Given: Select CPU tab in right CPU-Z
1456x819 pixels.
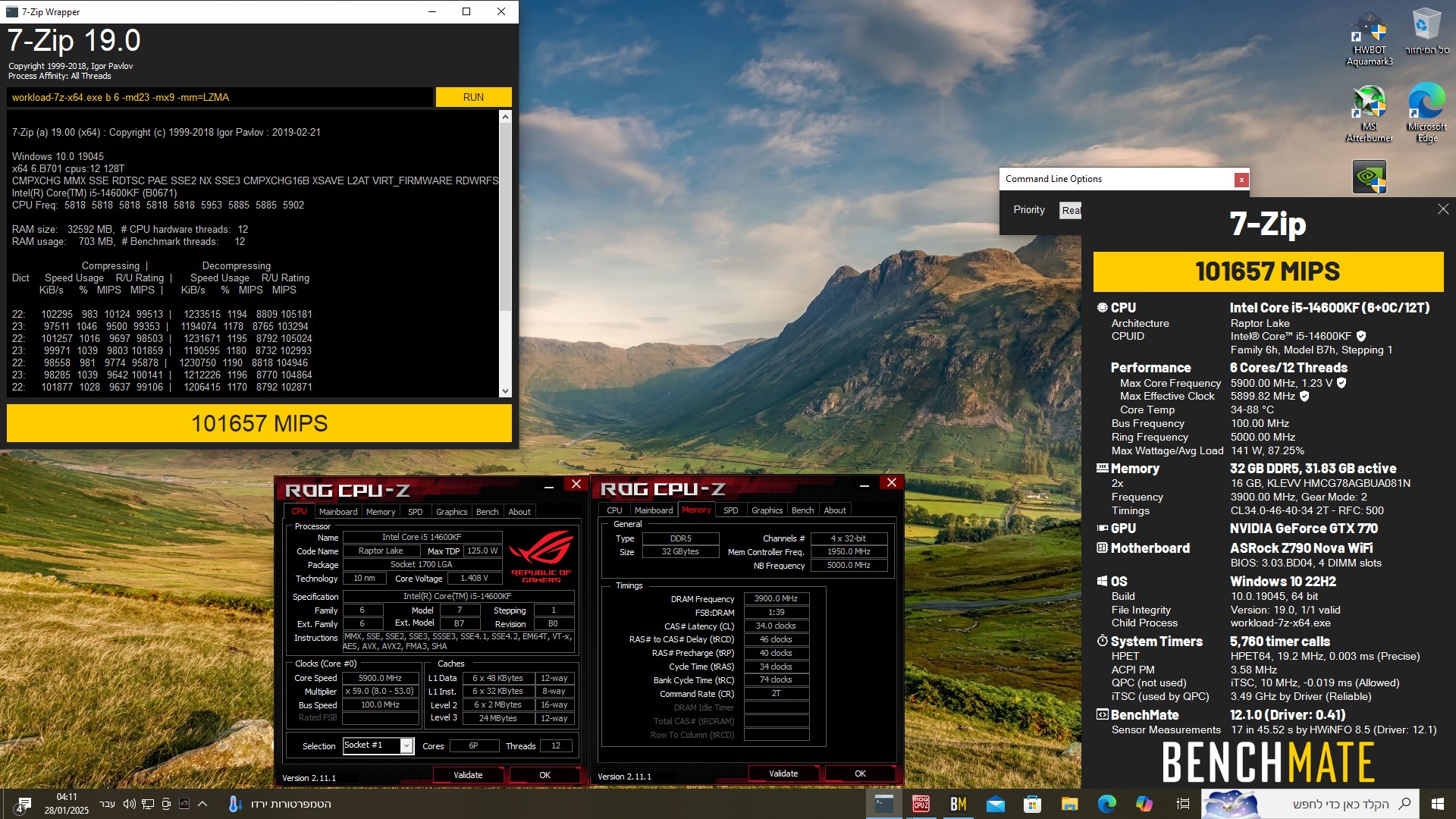Looking at the screenshot, I should (614, 510).
